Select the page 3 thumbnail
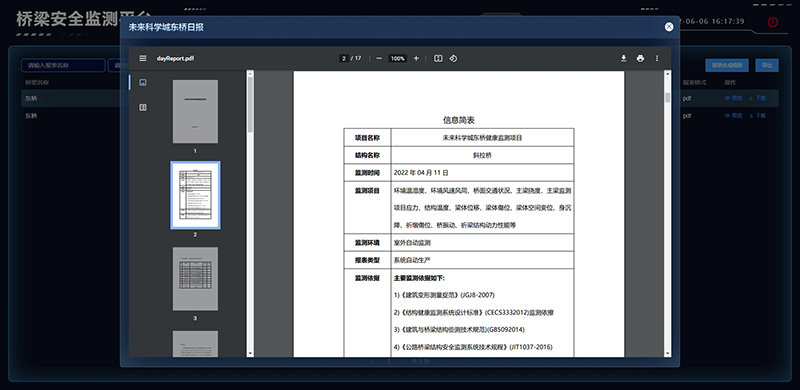The image size is (800, 390). coord(195,279)
